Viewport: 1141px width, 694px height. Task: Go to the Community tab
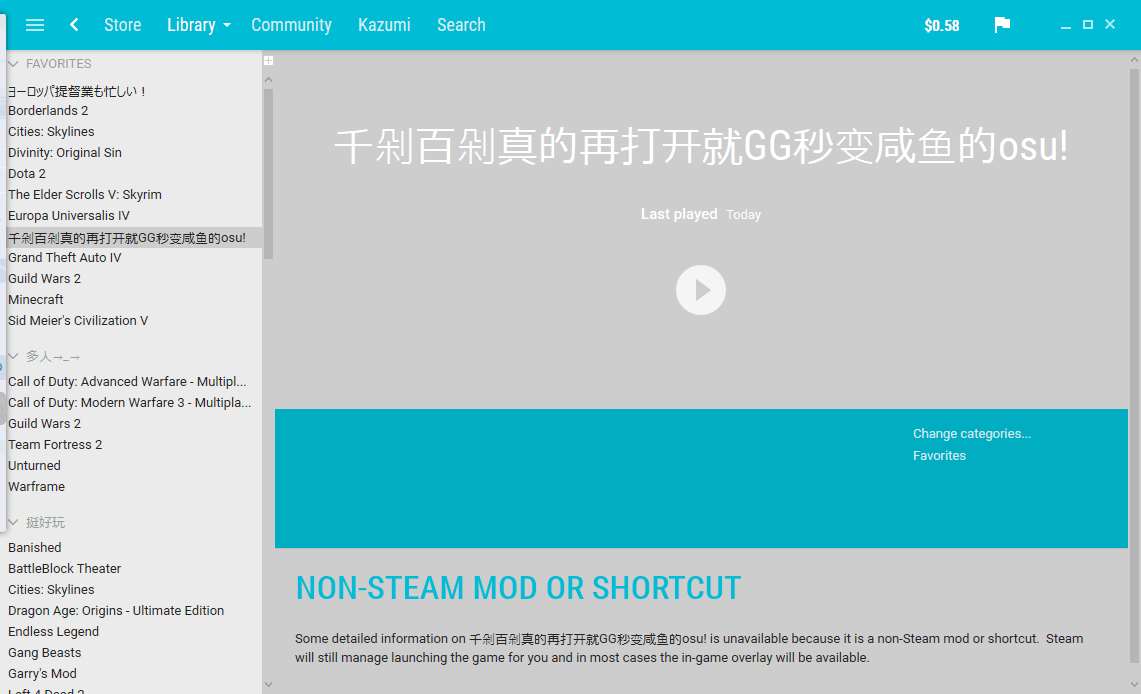click(x=291, y=25)
